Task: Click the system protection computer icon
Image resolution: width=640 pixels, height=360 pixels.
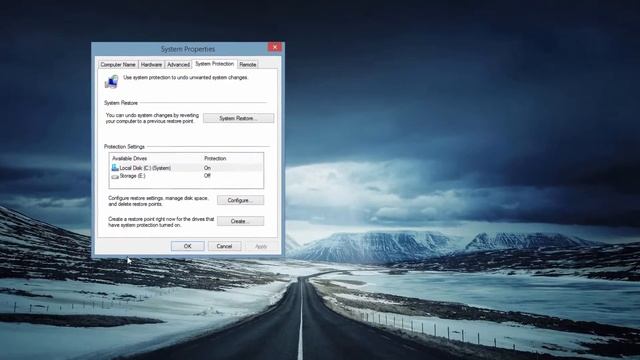Action: coord(111,81)
